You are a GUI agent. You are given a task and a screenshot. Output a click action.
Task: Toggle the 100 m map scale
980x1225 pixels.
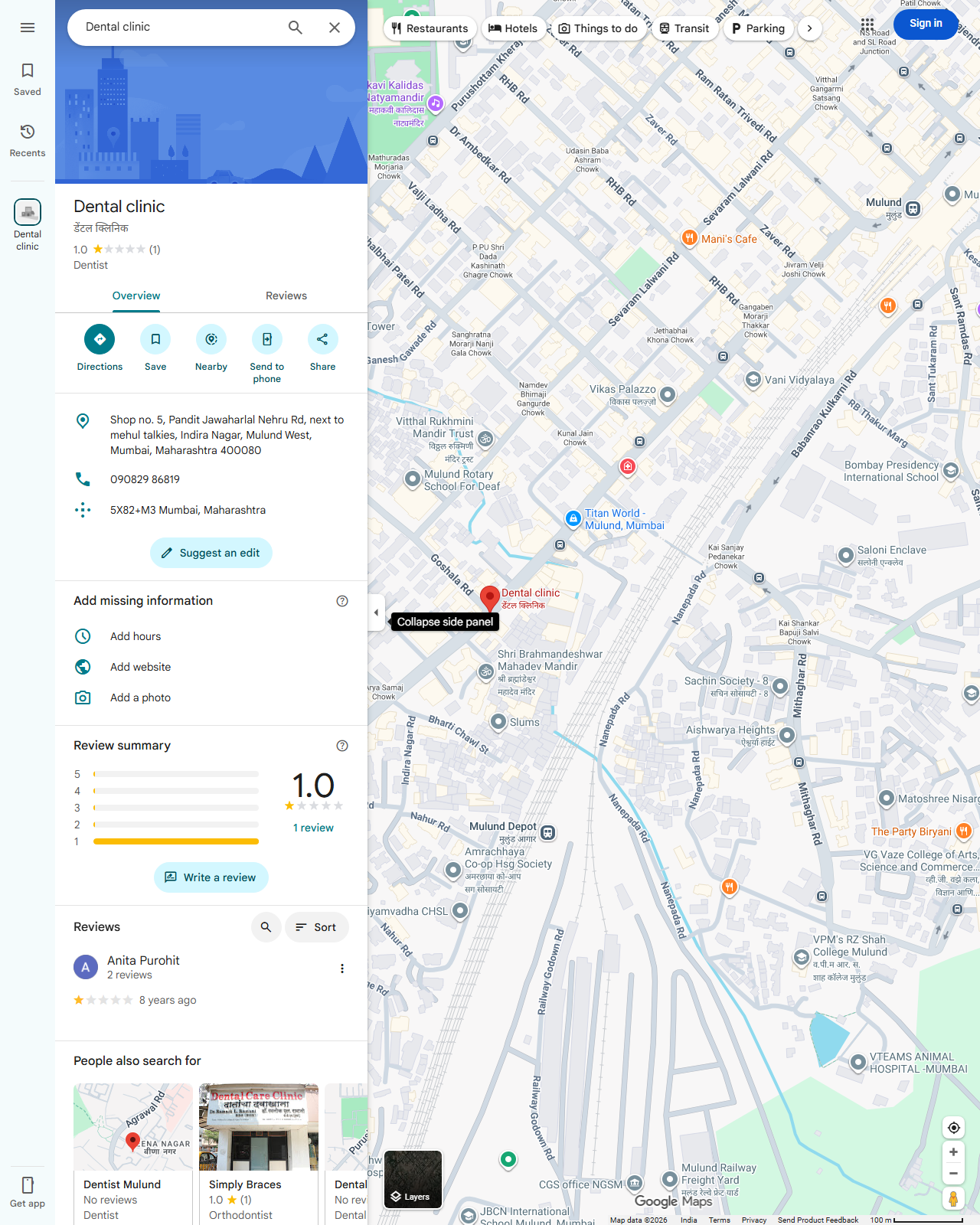[916, 1220]
